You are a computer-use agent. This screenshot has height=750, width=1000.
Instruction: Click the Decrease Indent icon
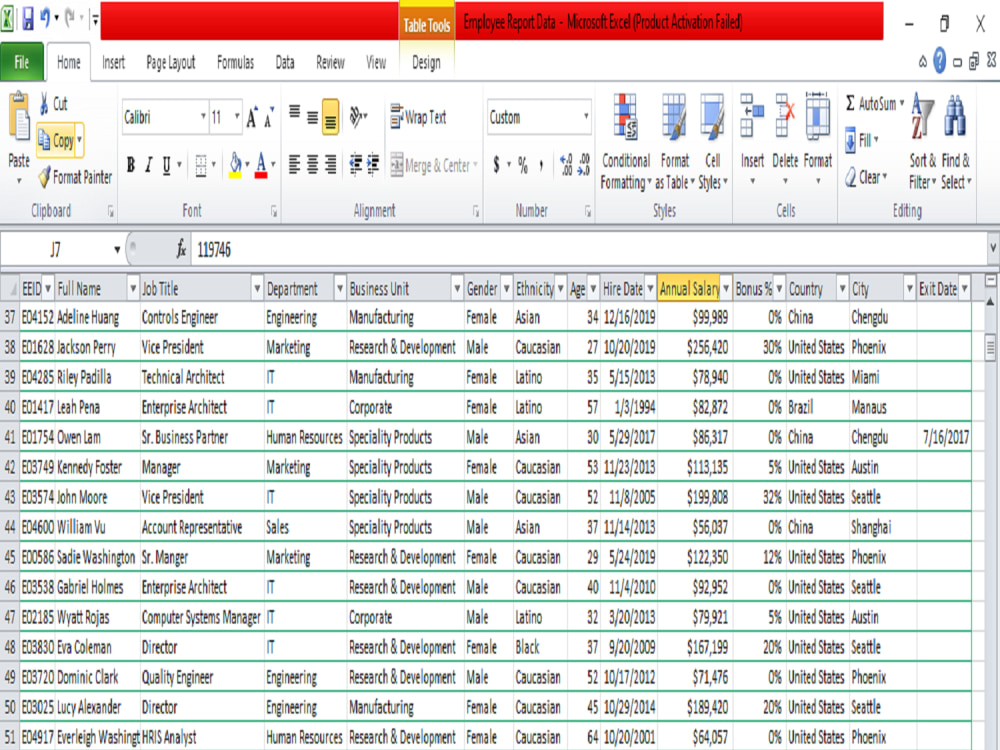(x=356, y=165)
